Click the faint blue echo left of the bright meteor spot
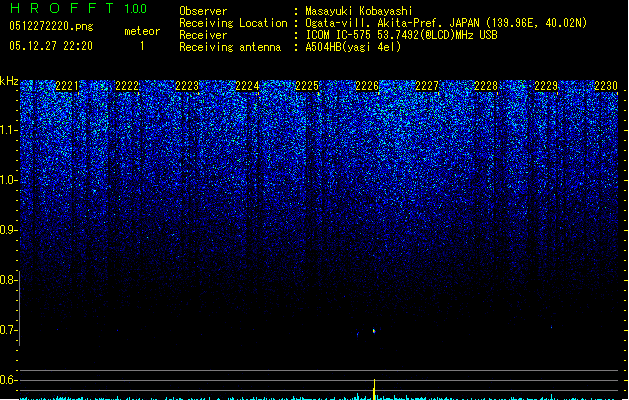 coord(357,333)
